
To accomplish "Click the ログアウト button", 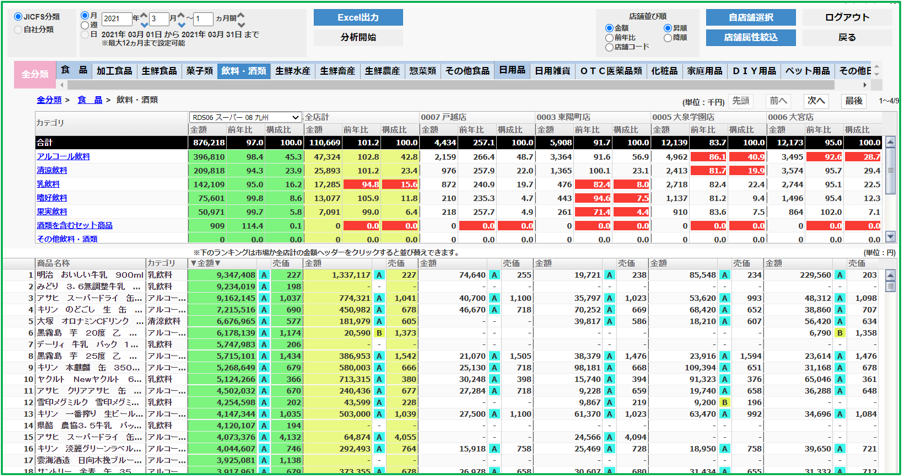I will tap(847, 17).
